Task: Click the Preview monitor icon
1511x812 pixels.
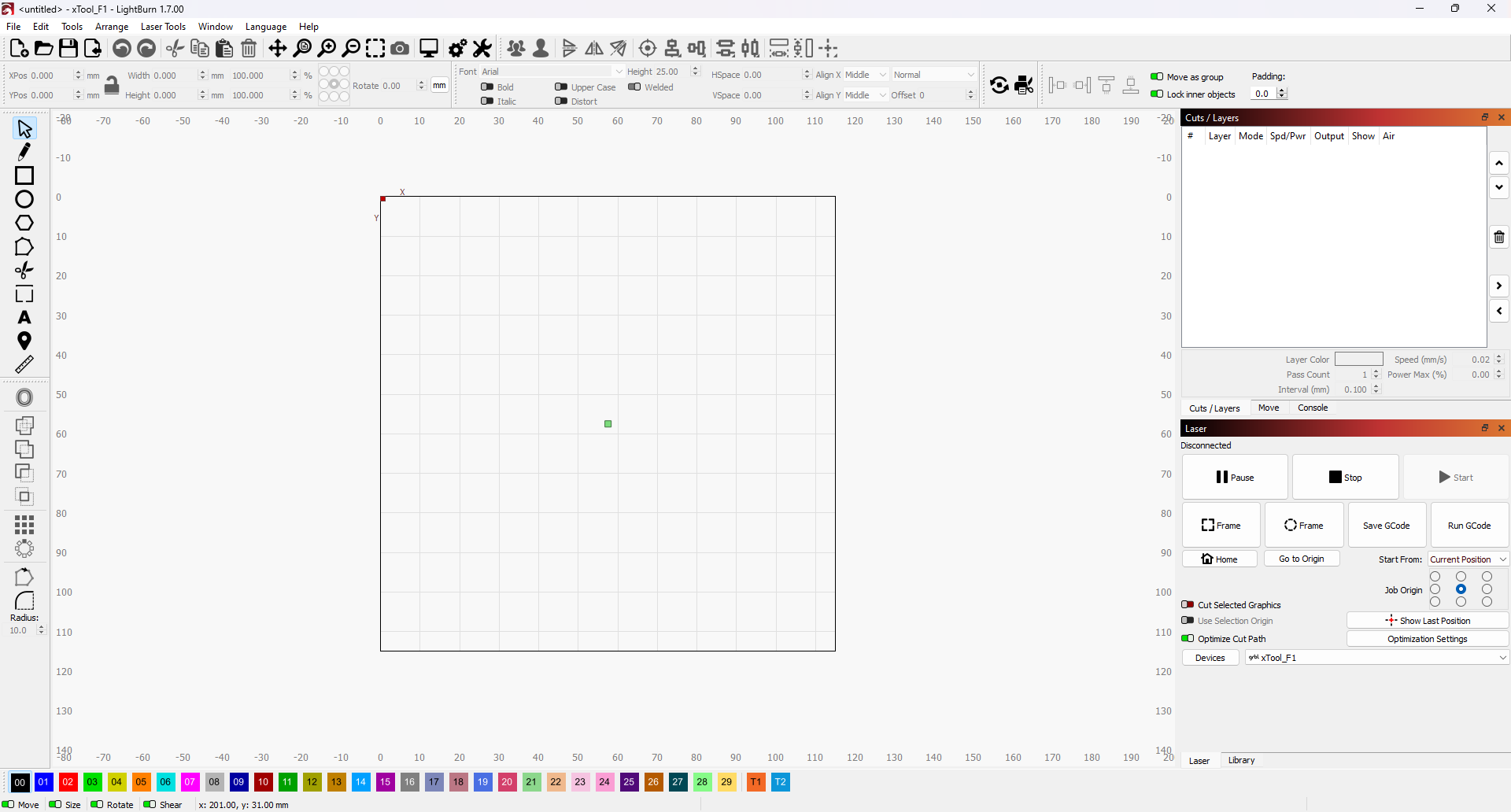Action: [x=429, y=49]
